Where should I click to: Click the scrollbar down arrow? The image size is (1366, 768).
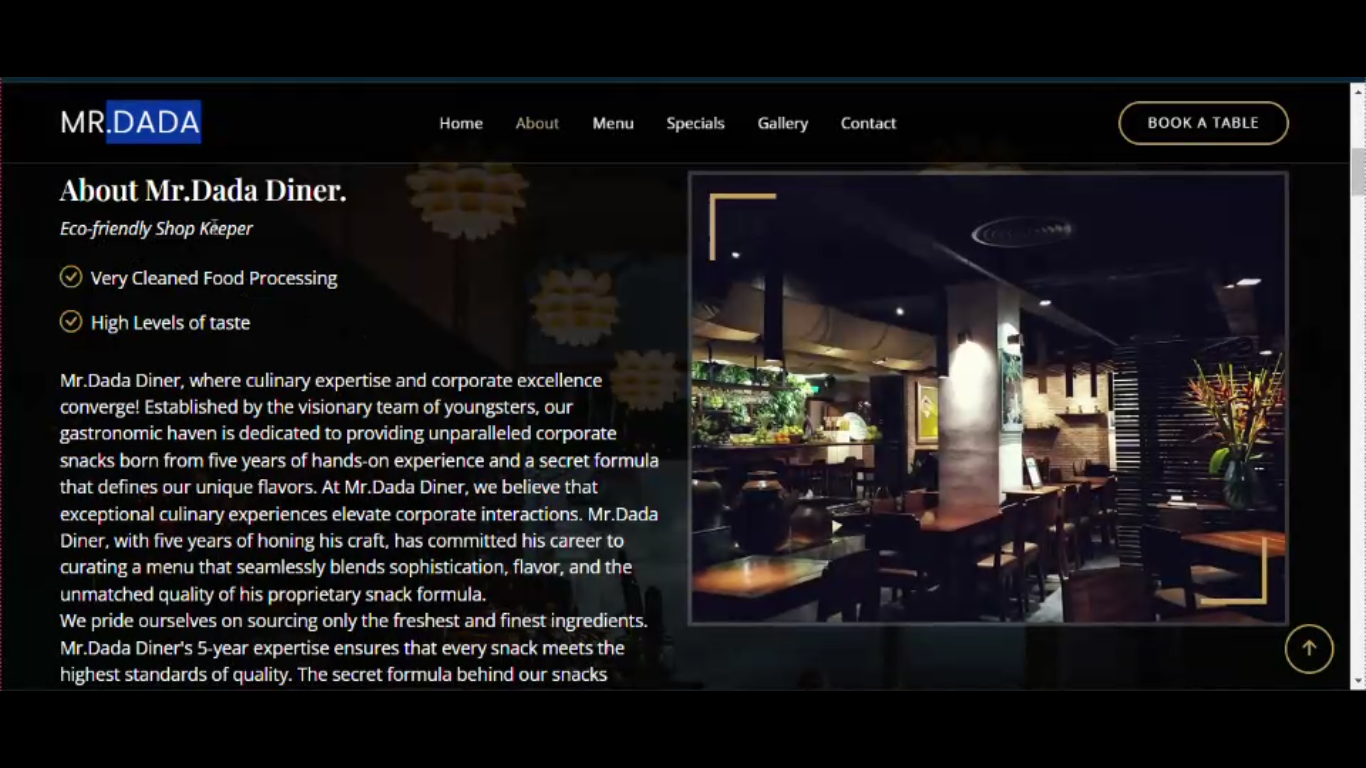click(x=1358, y=681)
